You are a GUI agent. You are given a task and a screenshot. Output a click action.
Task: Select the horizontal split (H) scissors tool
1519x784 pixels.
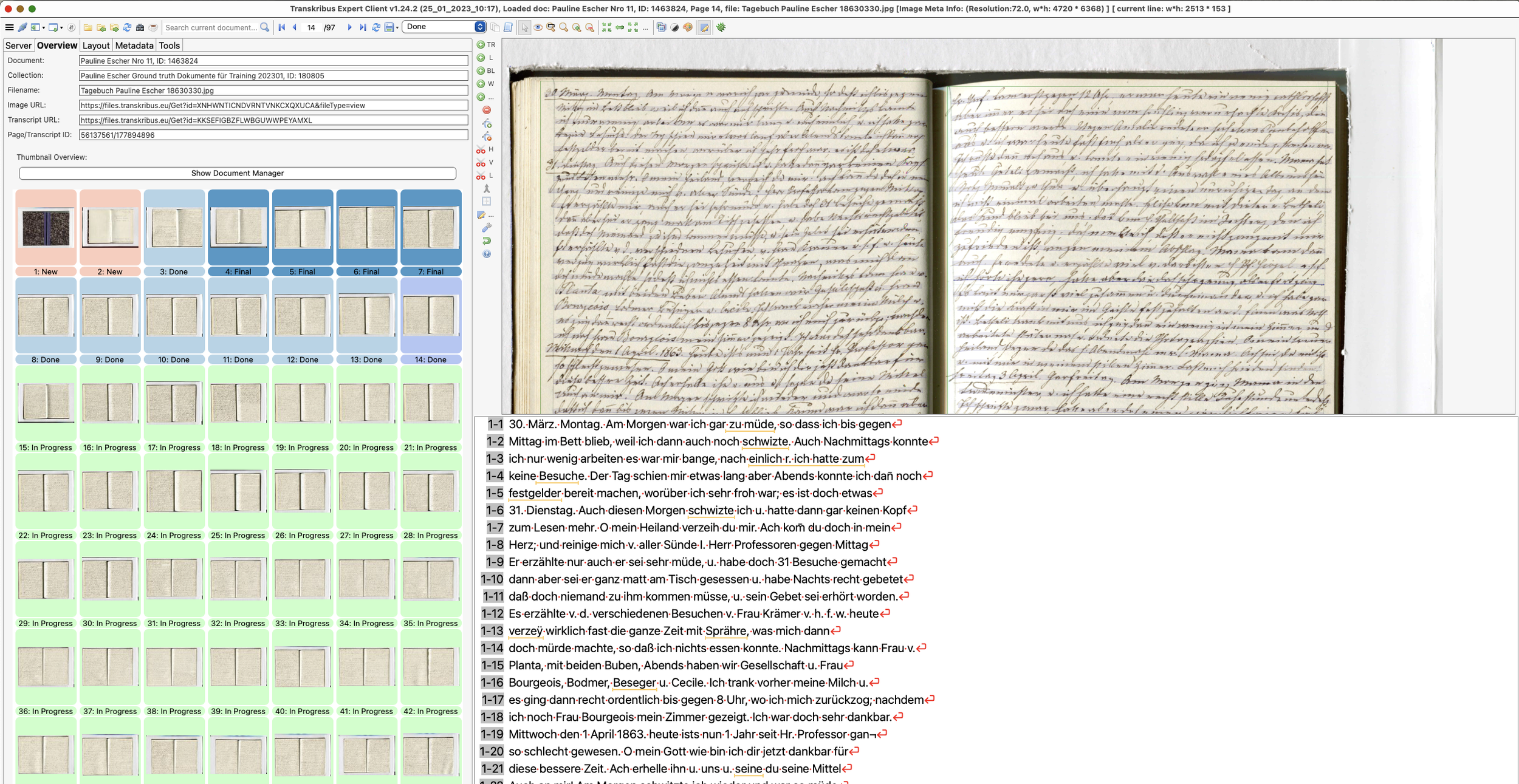tap(481, 149)
